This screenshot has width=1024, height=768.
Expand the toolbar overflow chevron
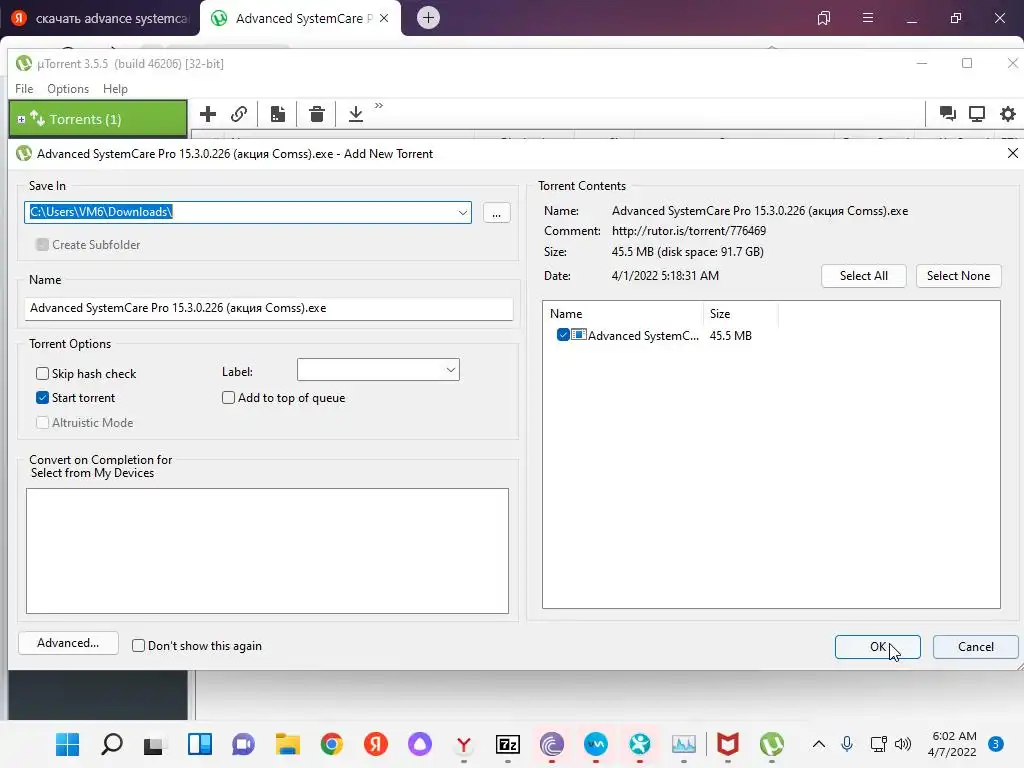coord(379,106)
